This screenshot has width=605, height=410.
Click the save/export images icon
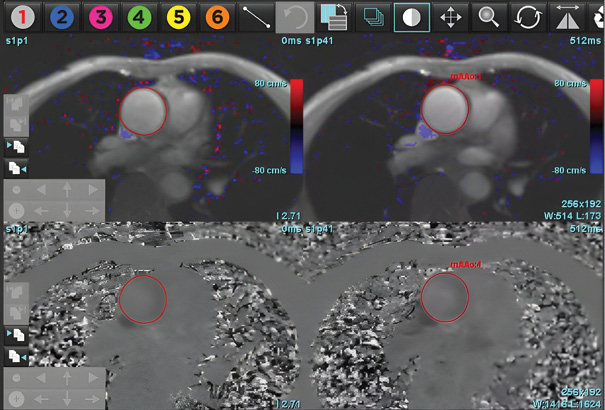point(334,17)
